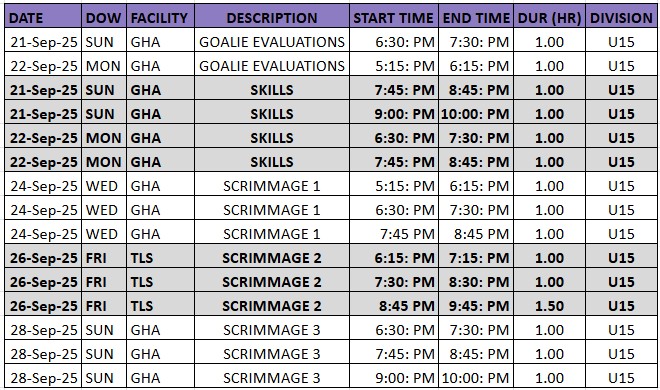Select the first 24-Sep-25 date cell
The width and height of the screenshot is (660, 390).
(43, 186)
